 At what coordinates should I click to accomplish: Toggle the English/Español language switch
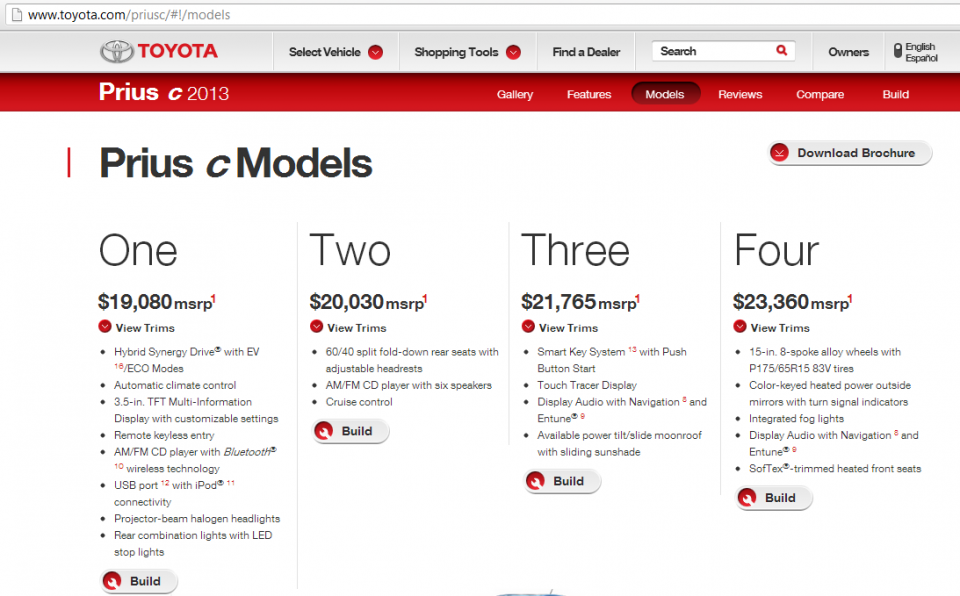(898, 51)
